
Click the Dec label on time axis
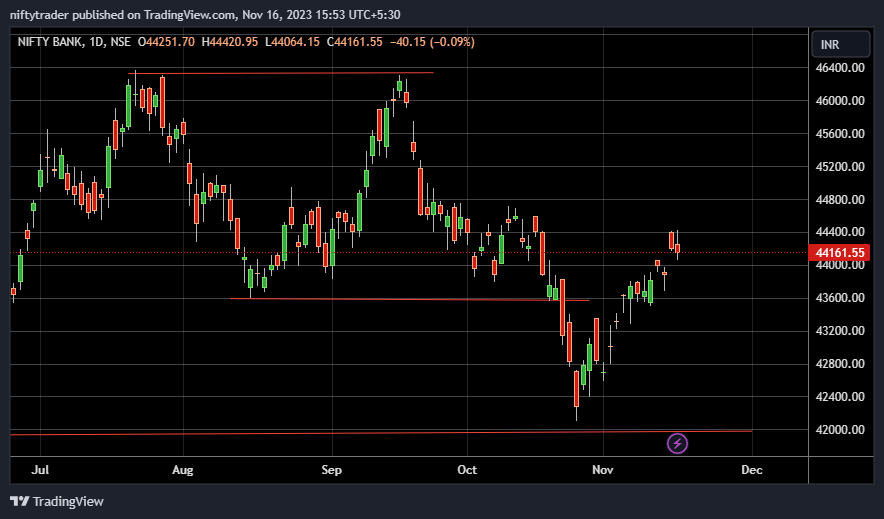point(752,469)
